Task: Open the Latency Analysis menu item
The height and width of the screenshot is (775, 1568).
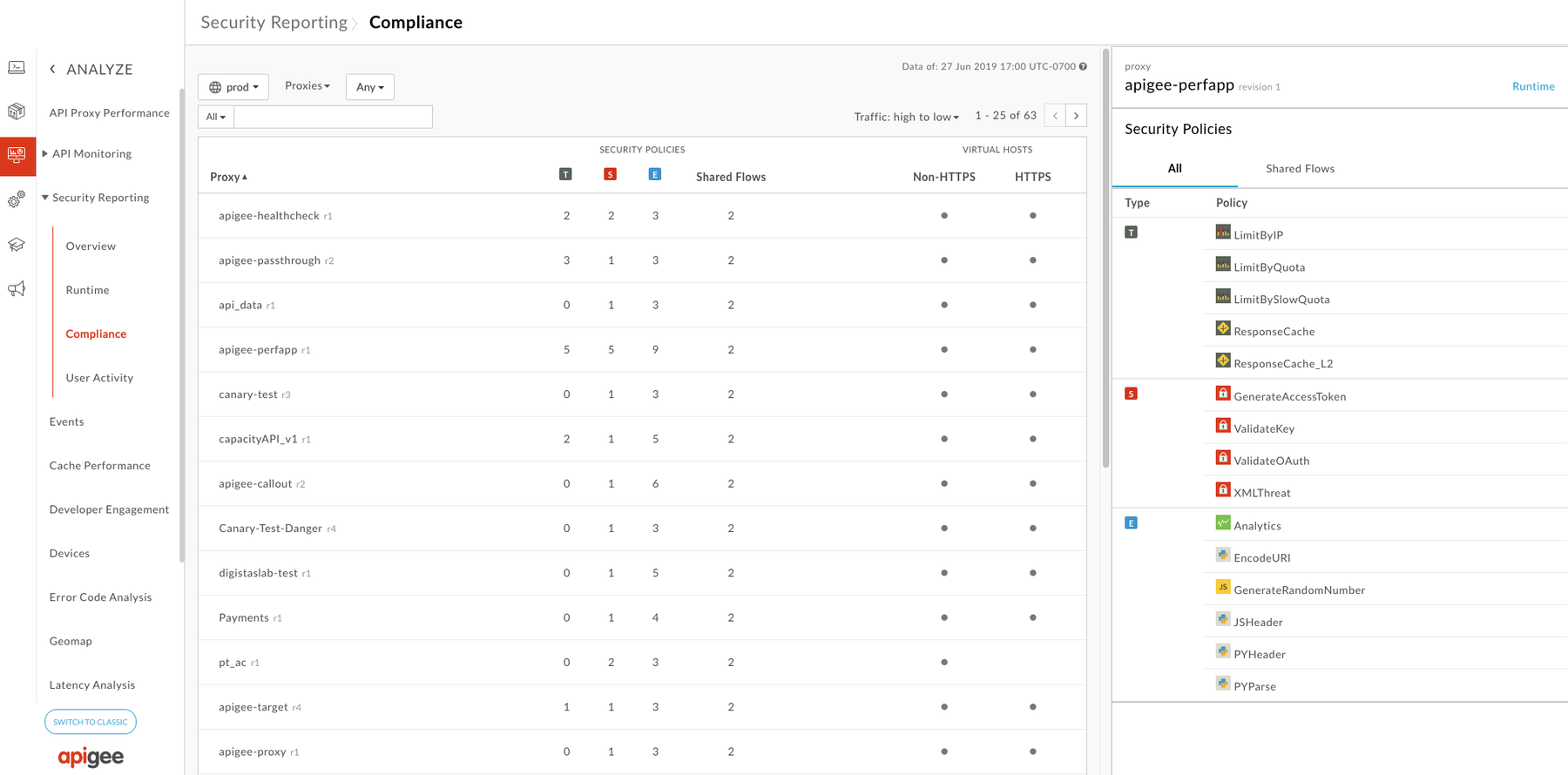Action: (x=91, y=685)
